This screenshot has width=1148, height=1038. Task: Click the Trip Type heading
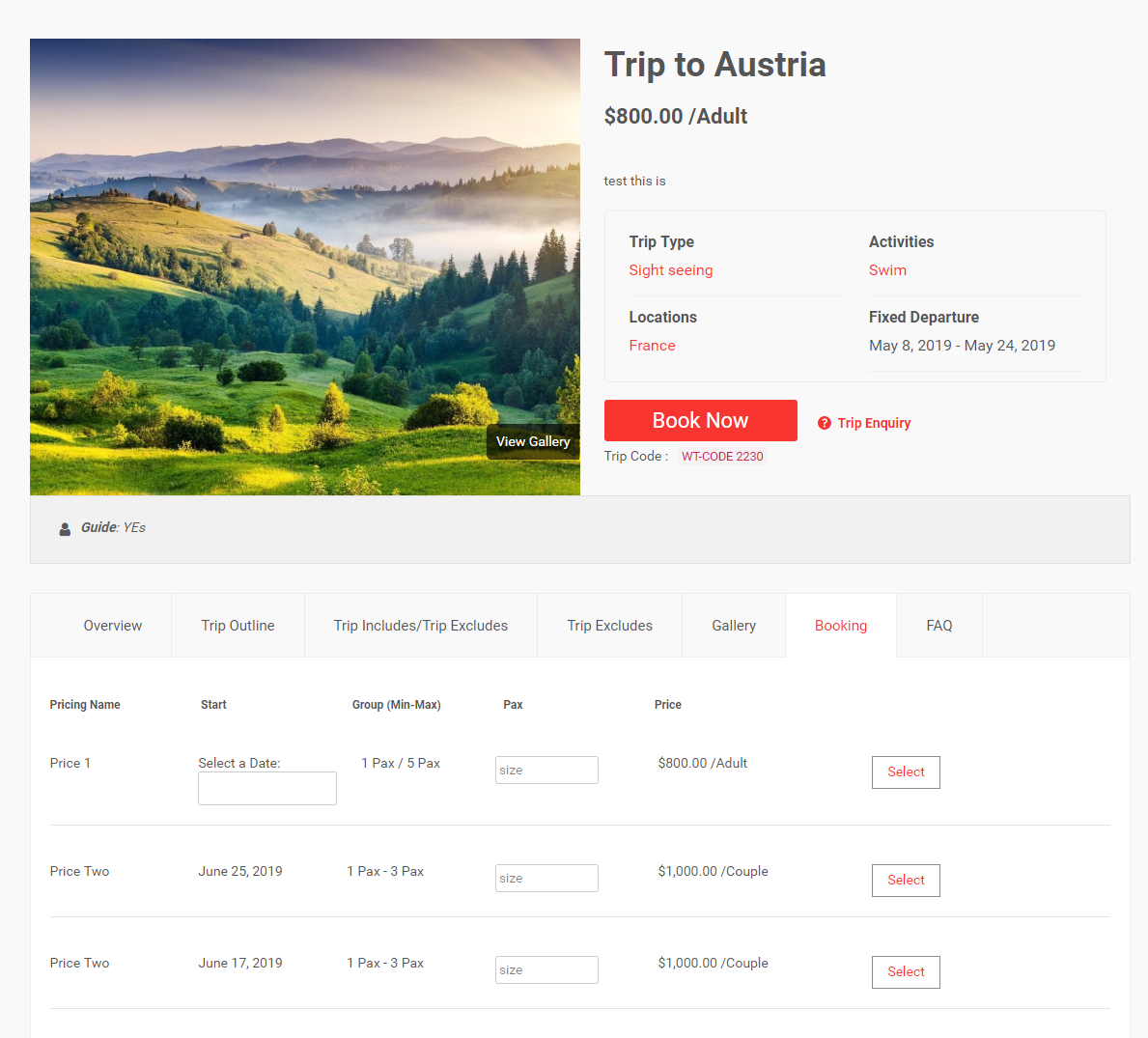click(x=661, y=241)
